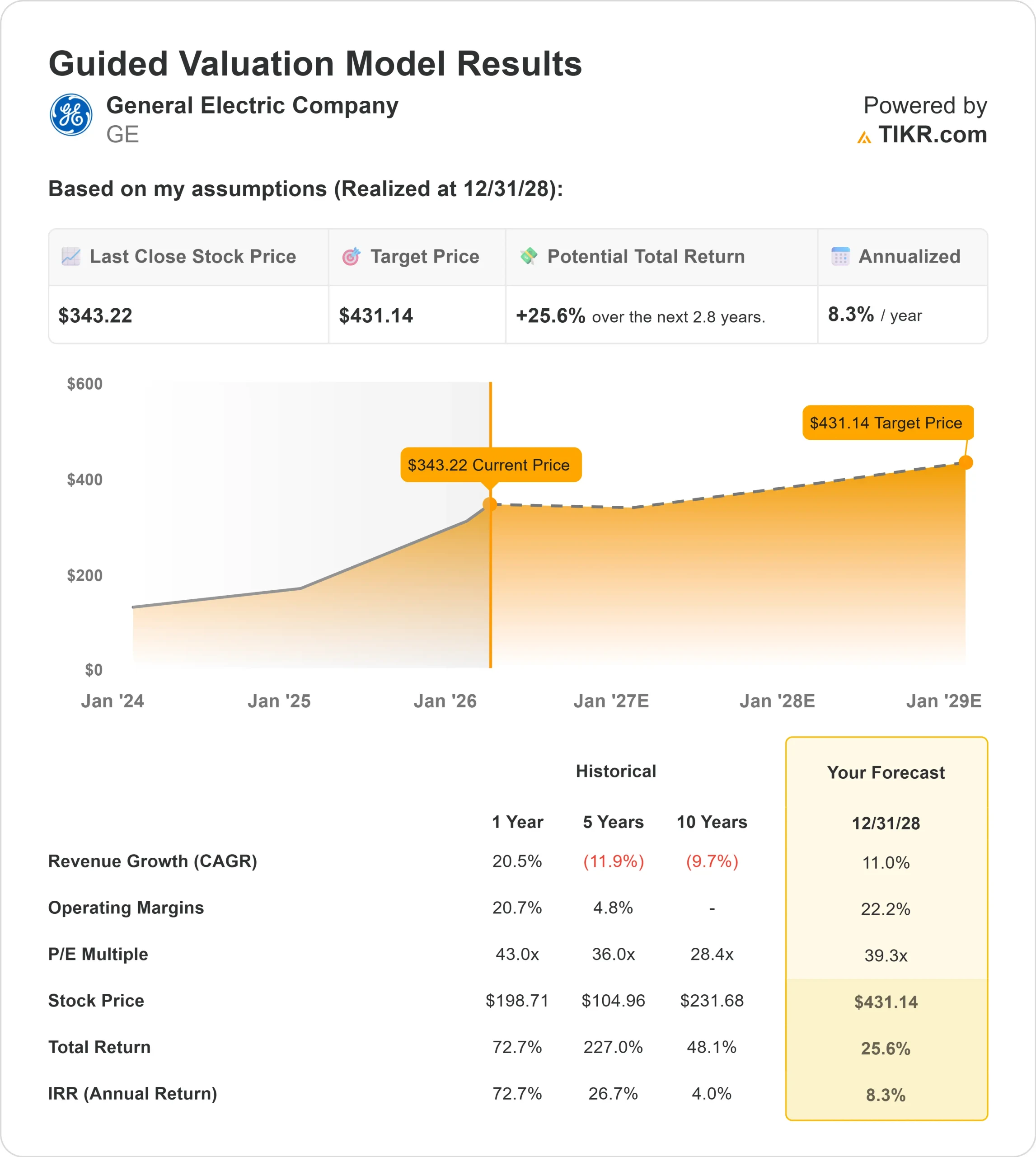Select the forecast Stock Price value $431.14

(x=886, y=1002)
